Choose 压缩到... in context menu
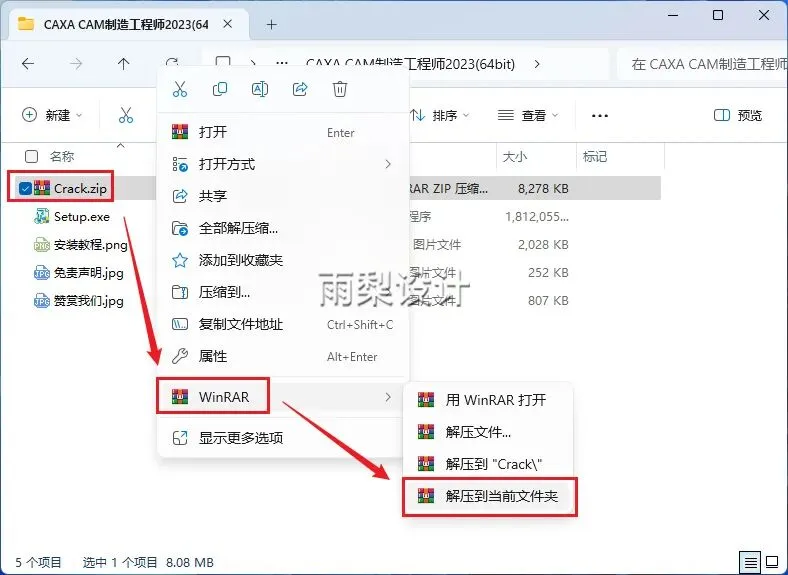Image resolution: width=788 pixels, height=575 pixels. coord(283,292)
